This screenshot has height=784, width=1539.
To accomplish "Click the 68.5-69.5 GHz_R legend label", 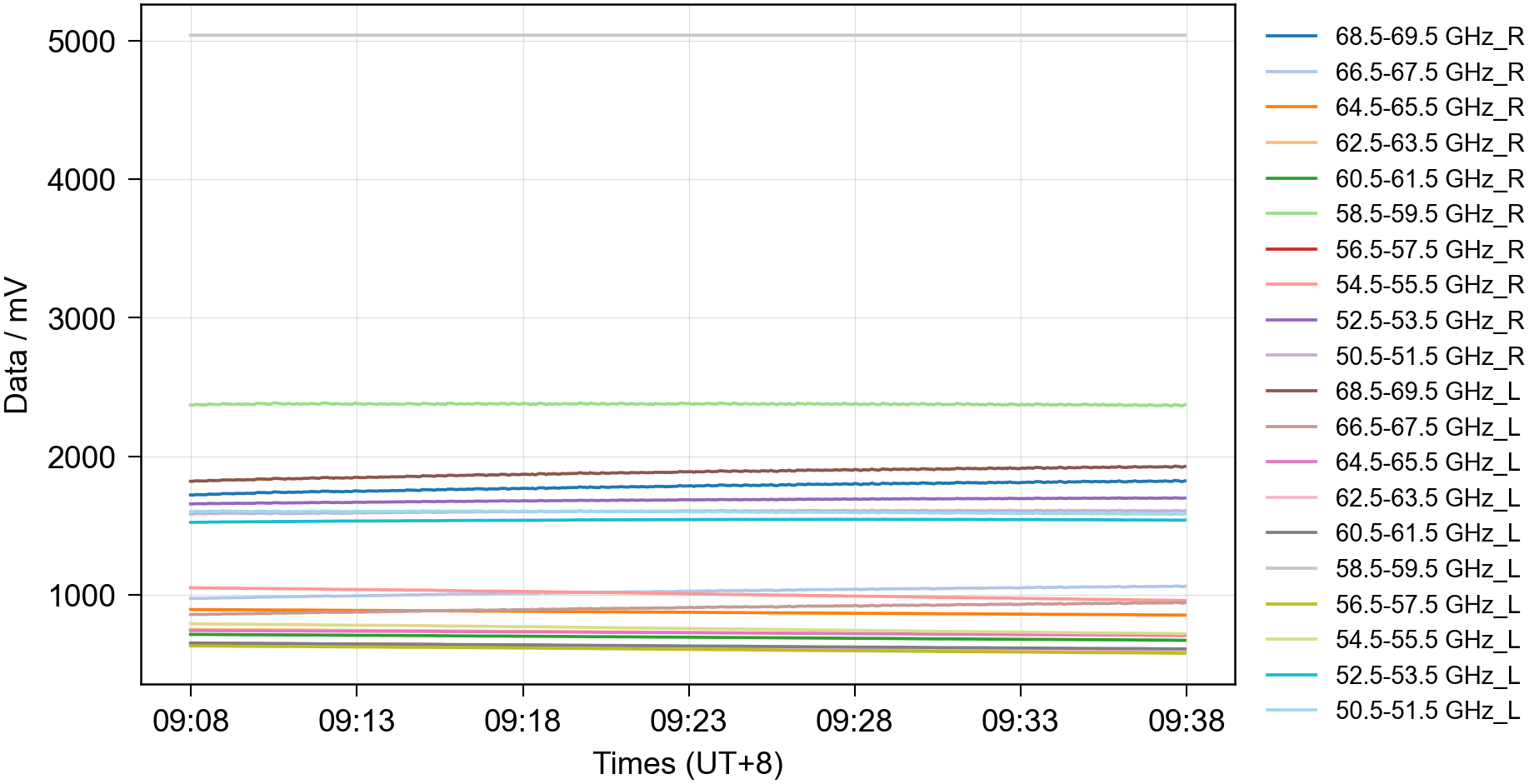I will pyautogui.click(x=1428, y=37).
